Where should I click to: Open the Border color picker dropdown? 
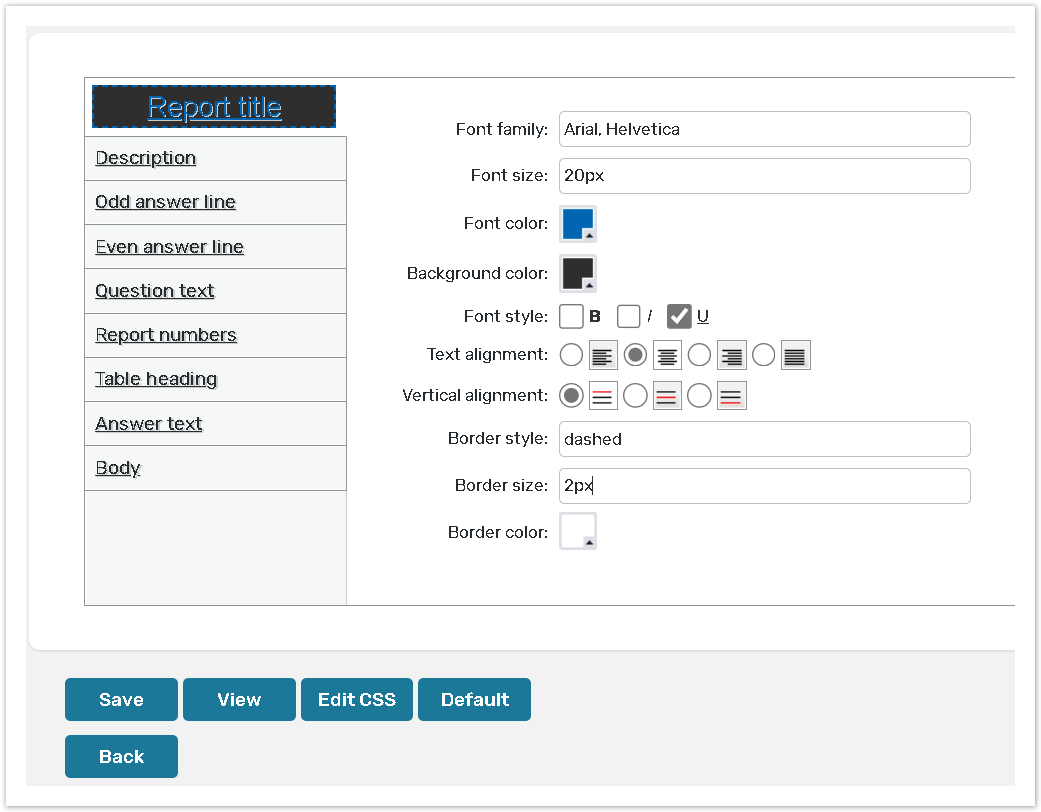(578, 532)
